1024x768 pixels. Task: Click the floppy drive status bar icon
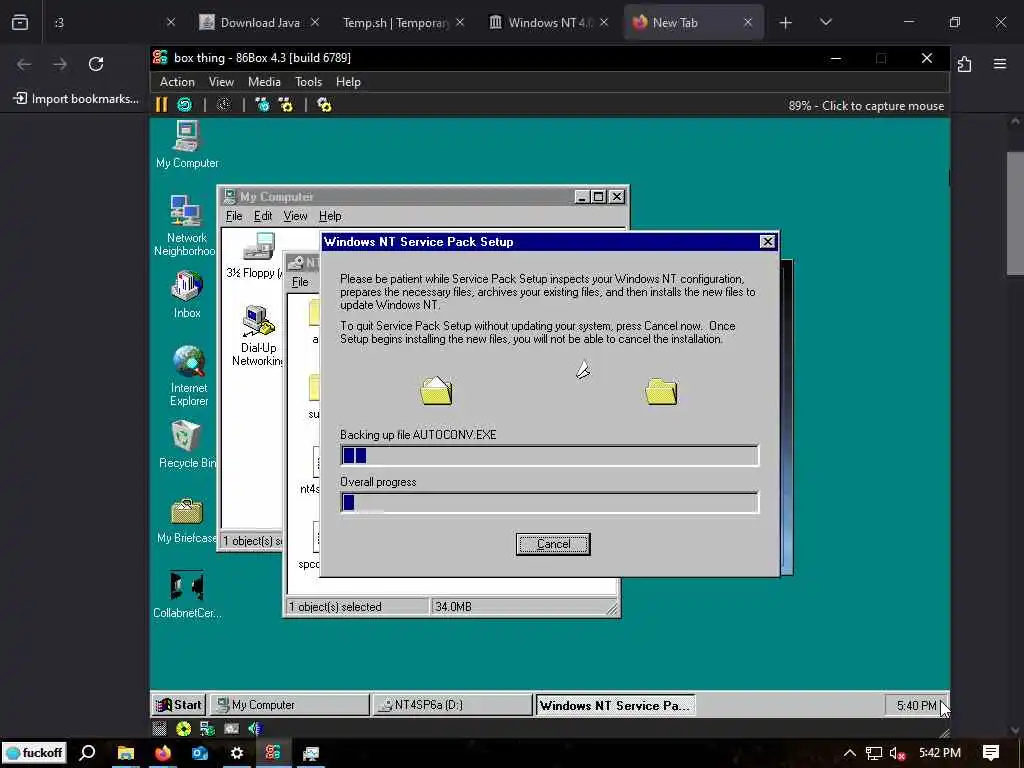(x=159, y=728)
